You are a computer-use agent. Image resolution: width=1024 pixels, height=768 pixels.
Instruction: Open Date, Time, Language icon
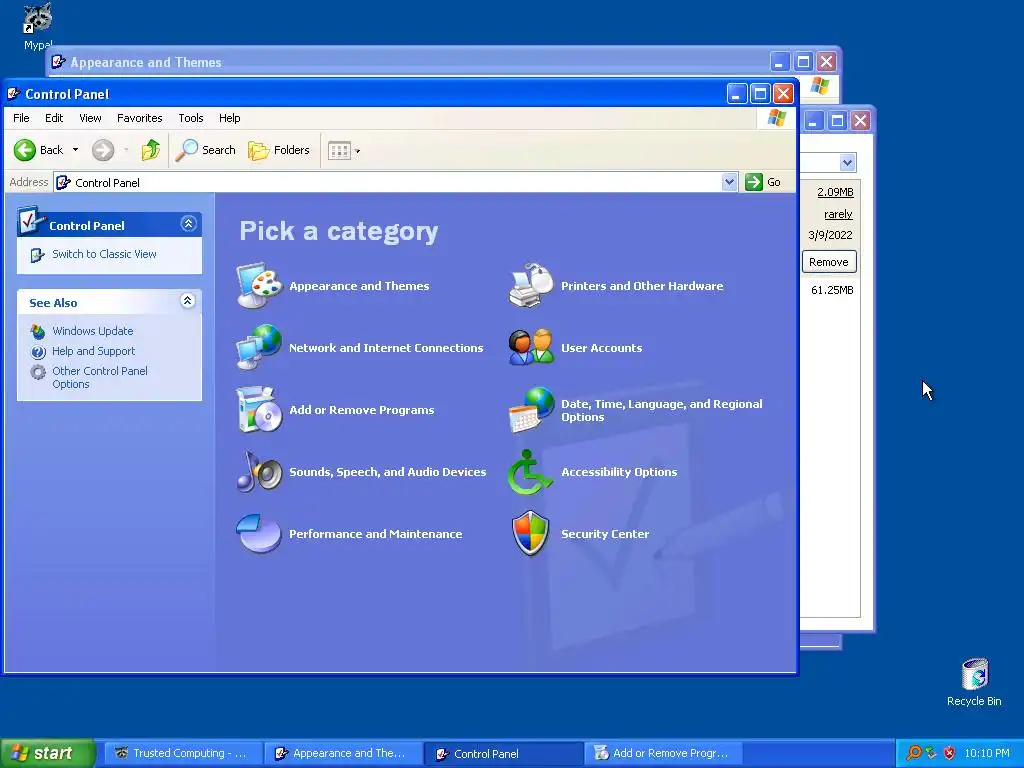(x=531, y=409)
